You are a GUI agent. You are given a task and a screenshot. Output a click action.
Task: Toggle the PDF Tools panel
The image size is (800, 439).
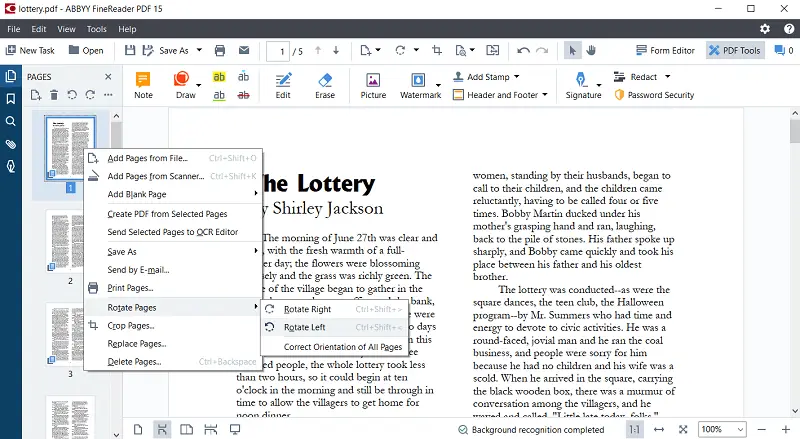click(x=735, y=51)
